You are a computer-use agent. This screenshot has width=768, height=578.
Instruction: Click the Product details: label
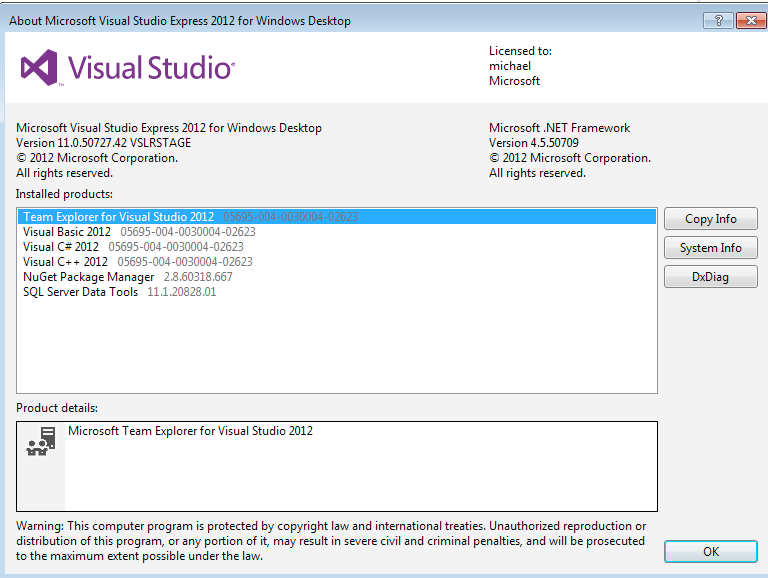(x=57, y=408)
